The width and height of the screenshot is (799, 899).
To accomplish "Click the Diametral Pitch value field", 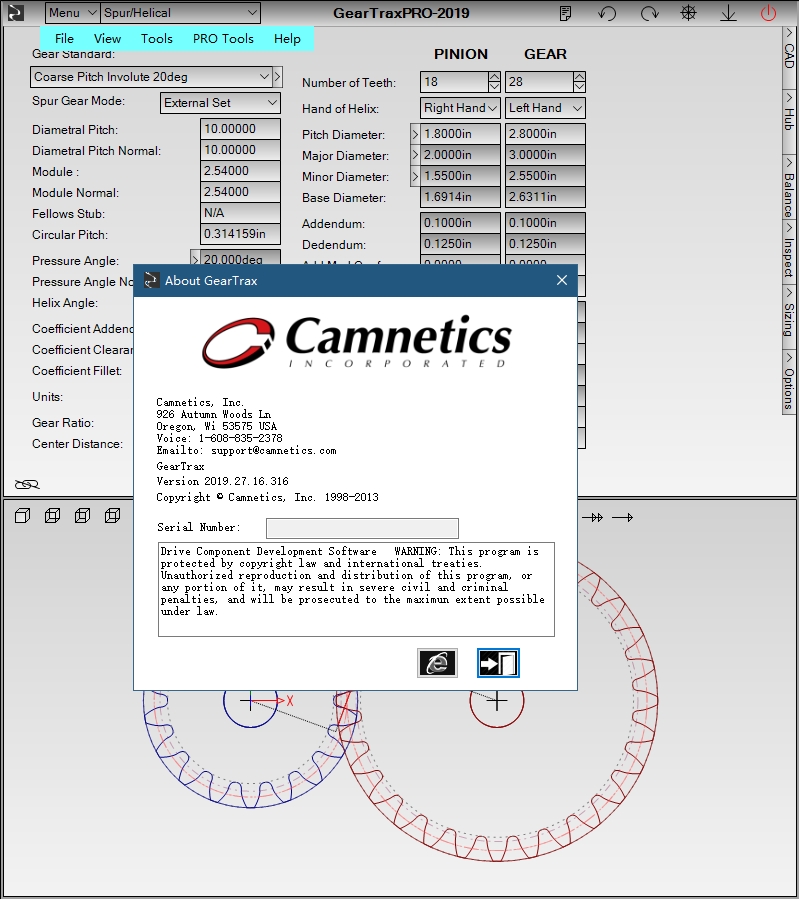I will [240, 129].
